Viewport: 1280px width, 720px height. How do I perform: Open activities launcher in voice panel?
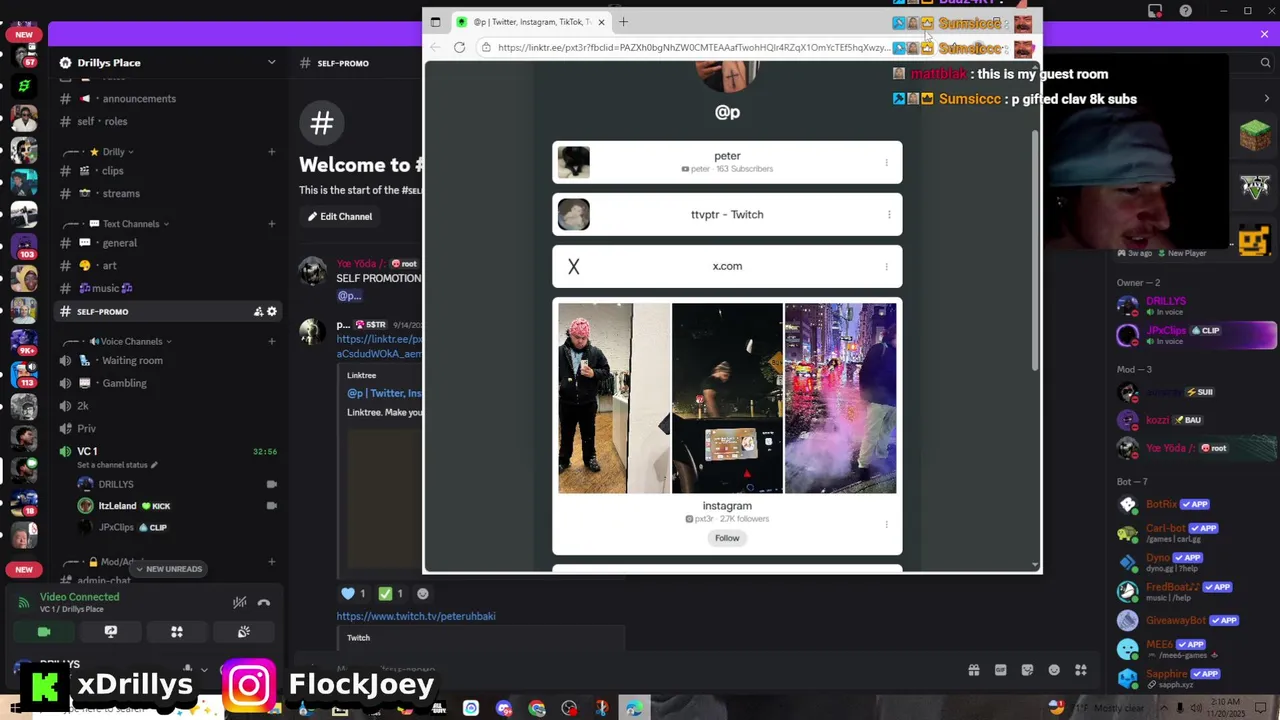pos(177,632)
